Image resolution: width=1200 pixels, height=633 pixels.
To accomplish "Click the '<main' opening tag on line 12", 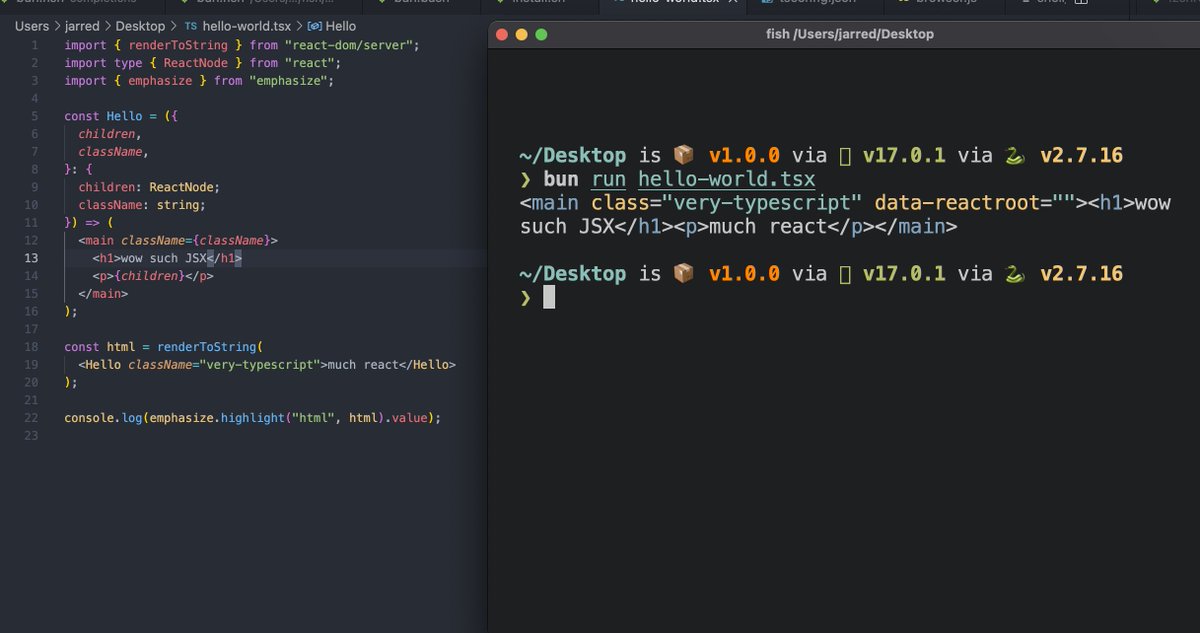I will point(96,241).
